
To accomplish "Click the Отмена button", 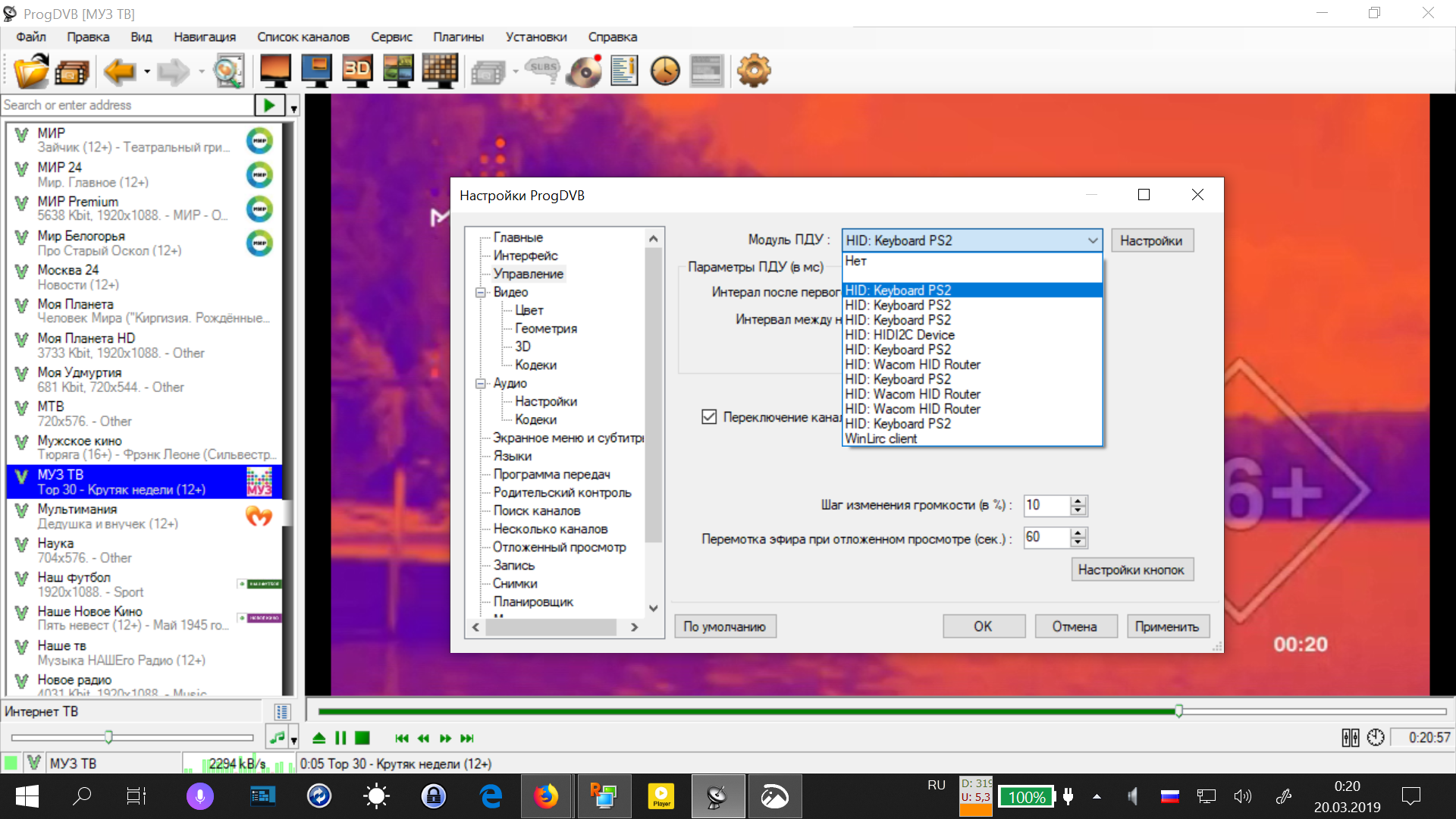I will click(1075, 626).
